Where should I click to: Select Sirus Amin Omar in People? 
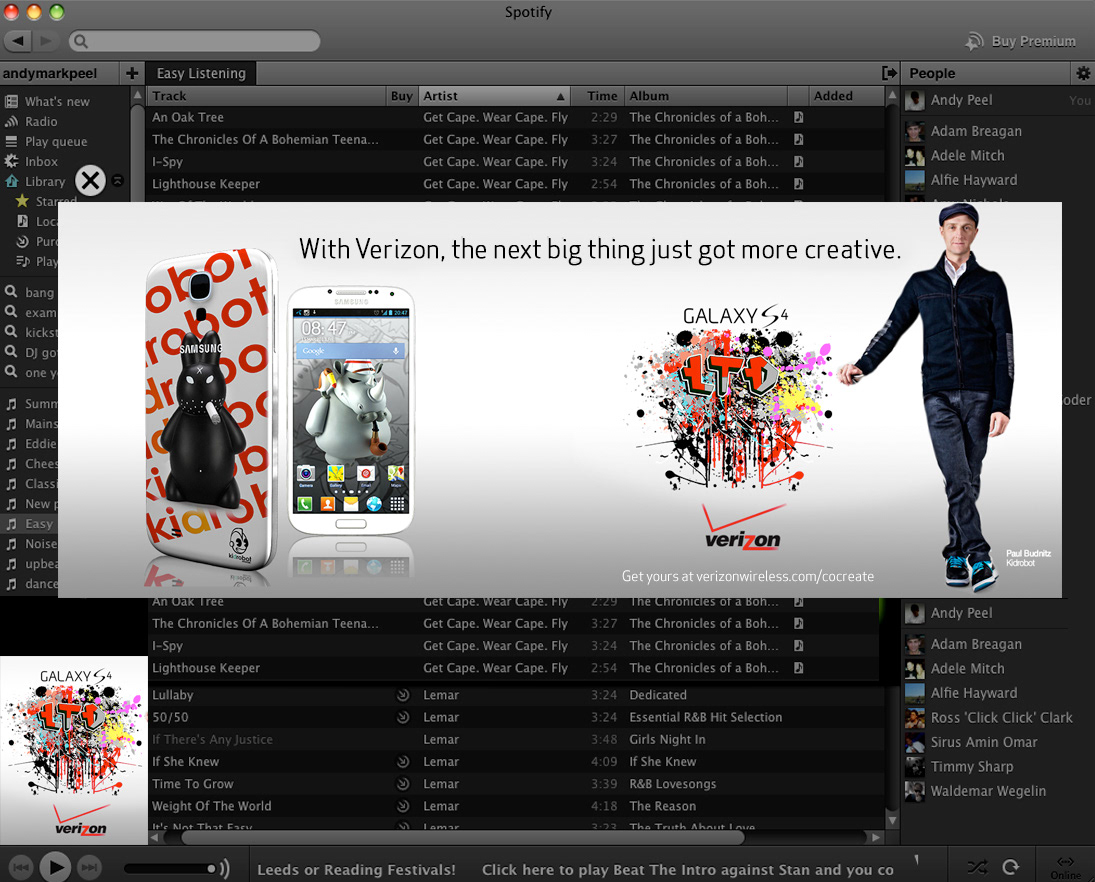coord(983,742)
